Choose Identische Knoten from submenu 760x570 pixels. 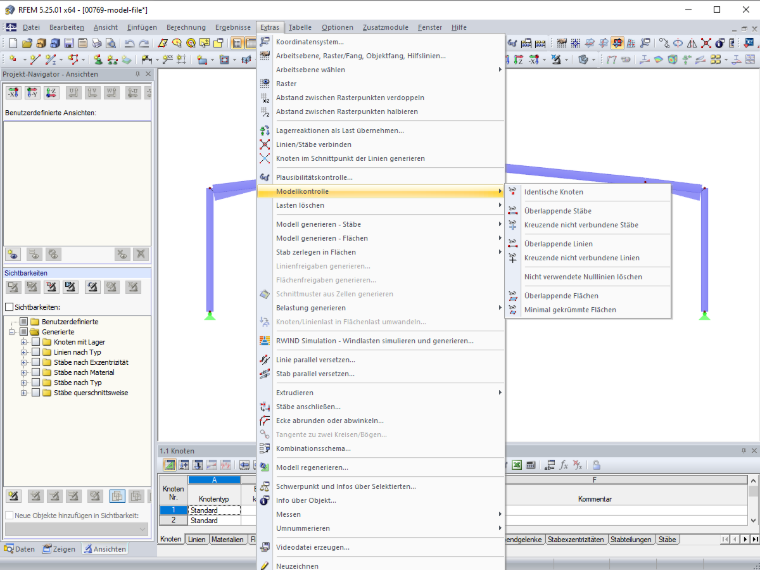point(588,192)
